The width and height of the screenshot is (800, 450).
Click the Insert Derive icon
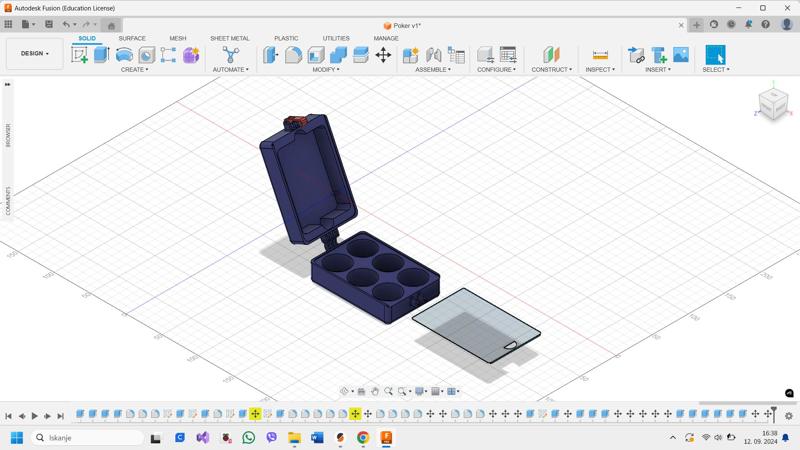click(636, 55)
